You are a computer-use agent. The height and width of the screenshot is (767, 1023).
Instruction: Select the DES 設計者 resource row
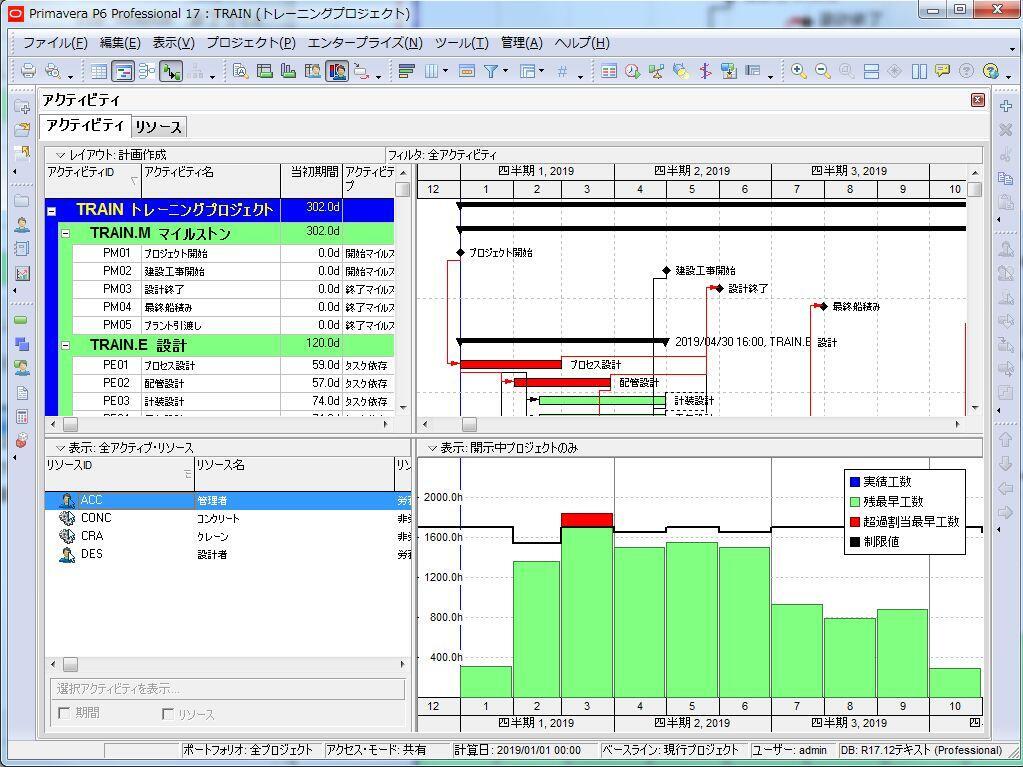[228, 554]
